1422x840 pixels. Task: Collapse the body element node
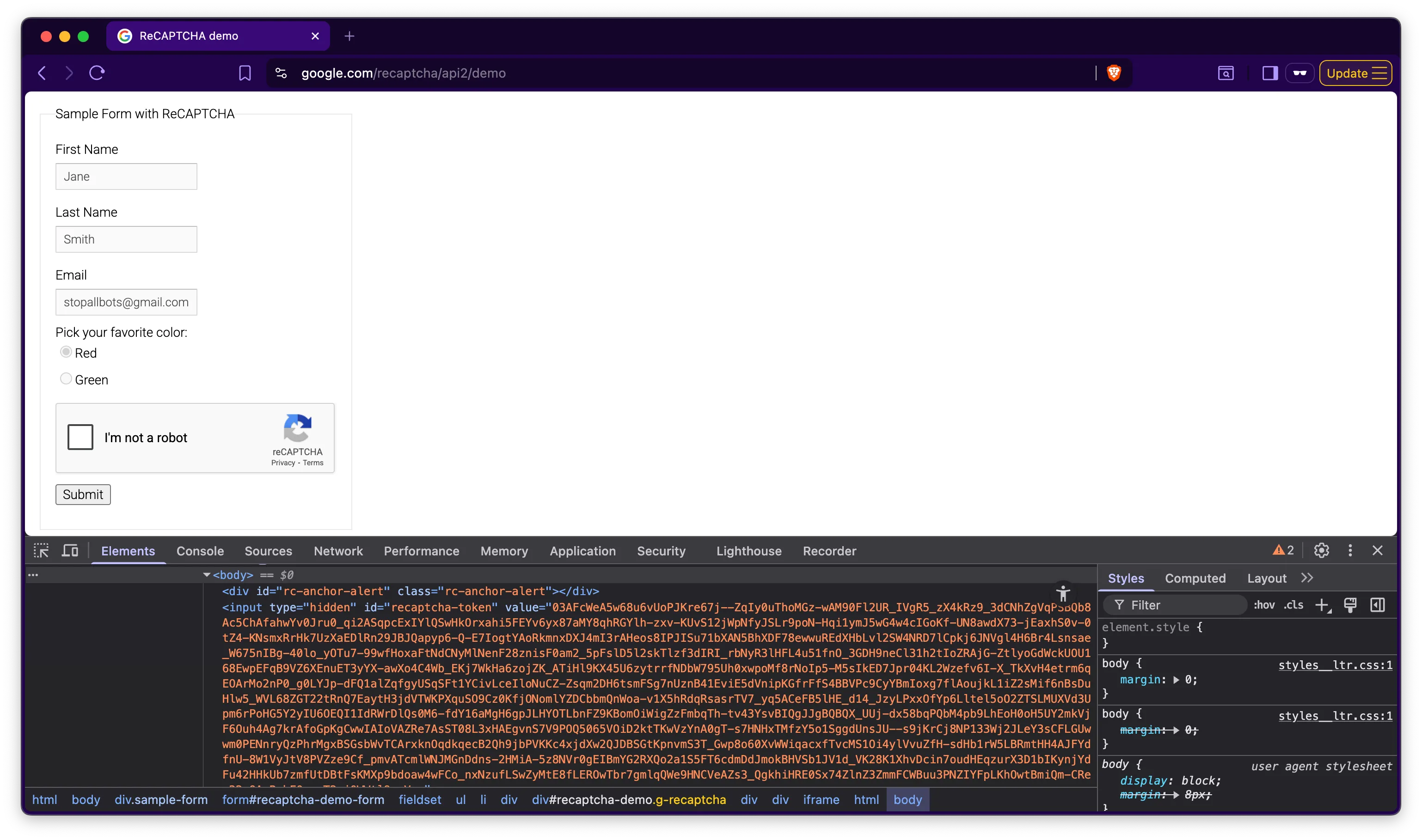(x=207, y=575)
